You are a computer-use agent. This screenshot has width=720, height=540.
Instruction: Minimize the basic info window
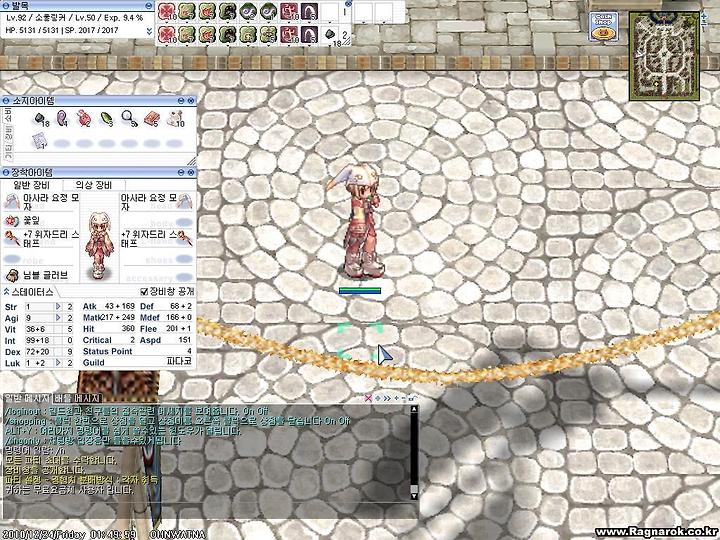coord(148,6)
